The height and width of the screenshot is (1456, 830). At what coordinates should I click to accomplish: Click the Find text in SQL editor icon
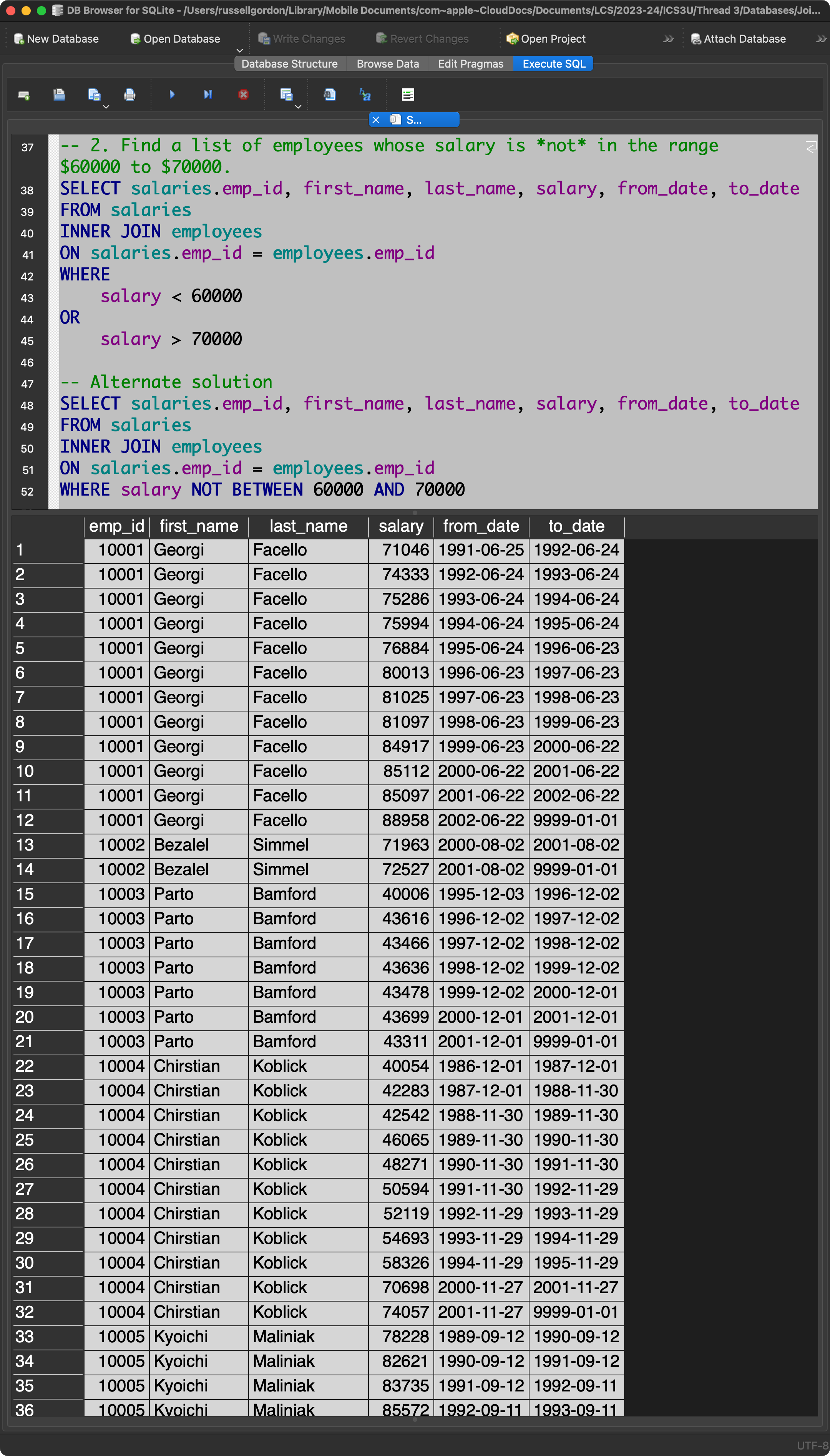(x=329, y=95)
